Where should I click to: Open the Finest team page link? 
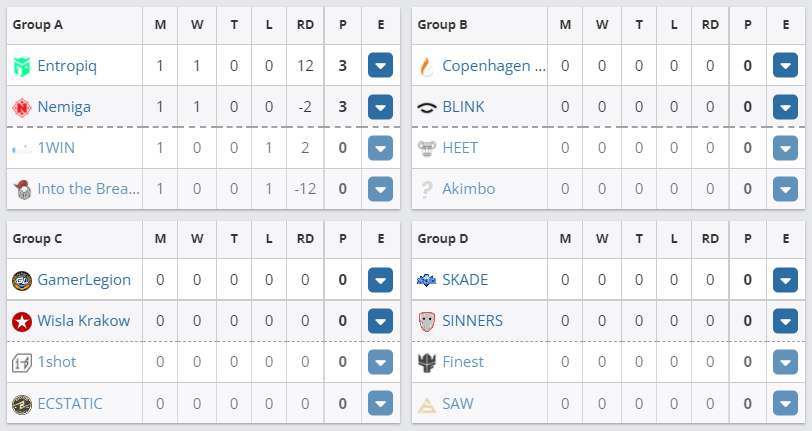coord(463,362)
